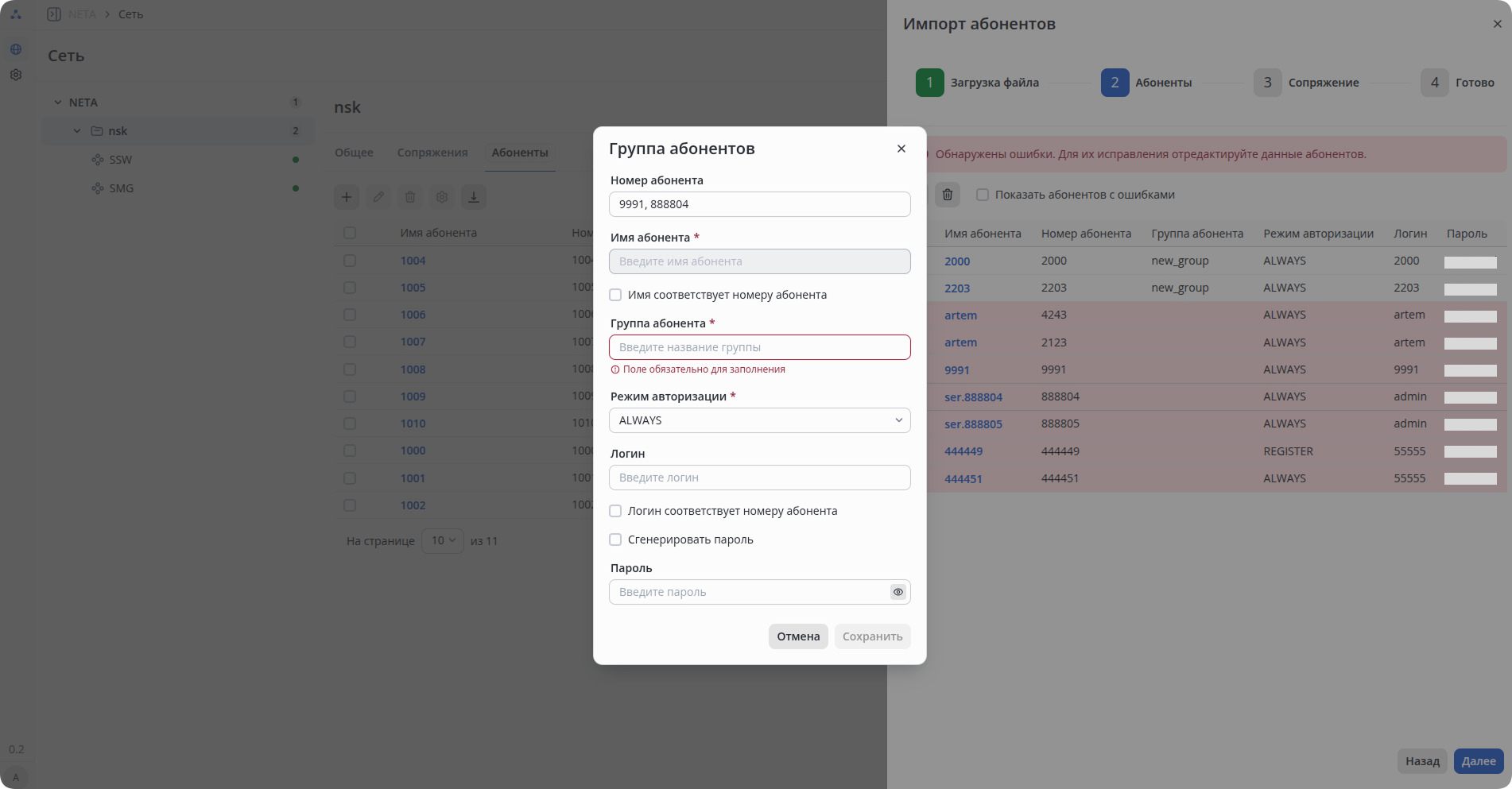This screenshot has height=789, width=1512.
Task: Click the 'Группа абонента' input field
Action: coord(760,347)
